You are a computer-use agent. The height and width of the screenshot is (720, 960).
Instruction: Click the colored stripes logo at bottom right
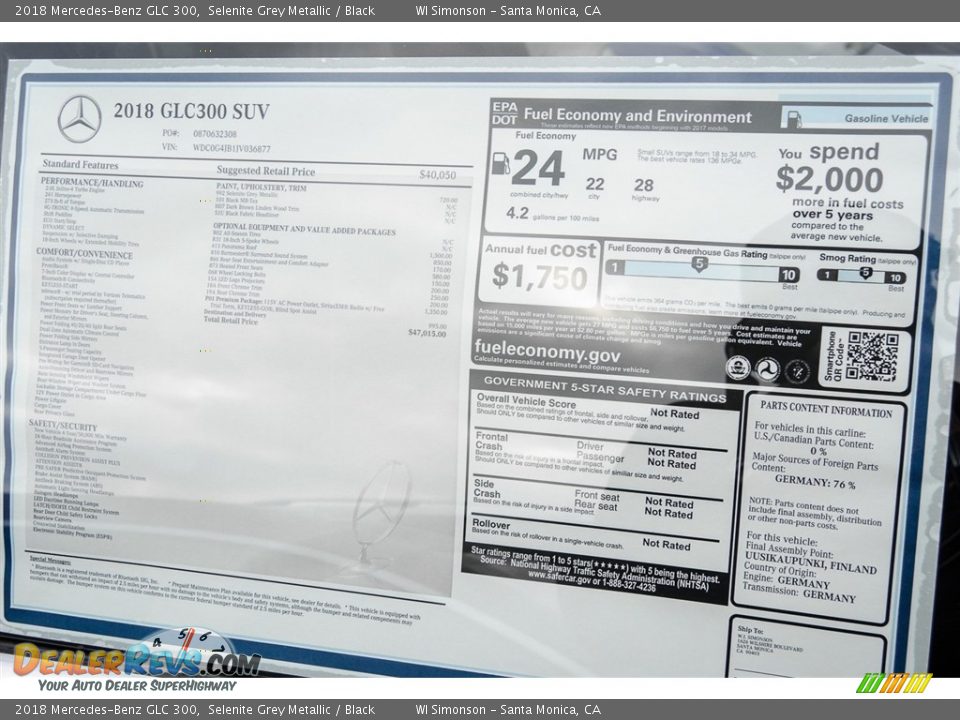point(893,683)
